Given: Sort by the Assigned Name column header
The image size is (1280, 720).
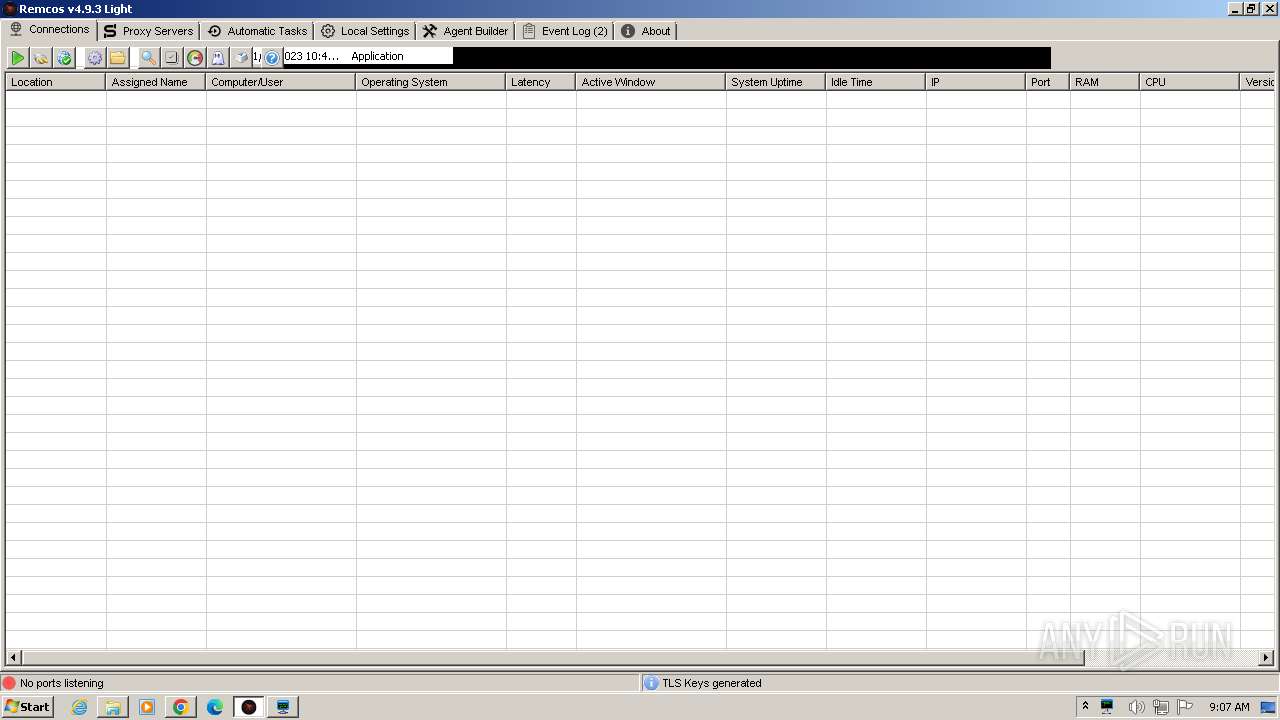Looking at the screenshot, I should (155, 82).
